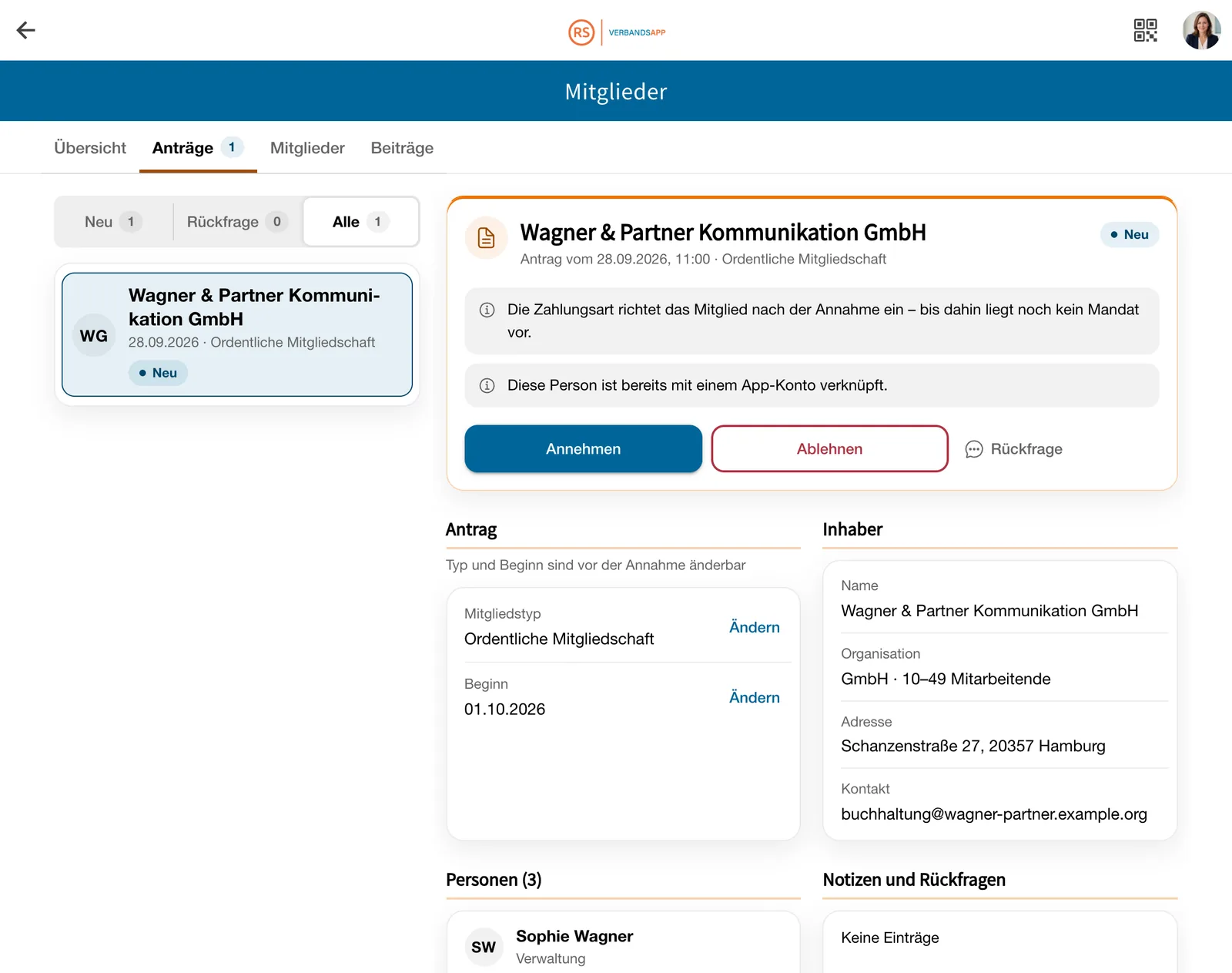Click the address Schanzenstraße 27, 20357 Hamburg
Viewport: 1232px width, 973px height.
973,746
